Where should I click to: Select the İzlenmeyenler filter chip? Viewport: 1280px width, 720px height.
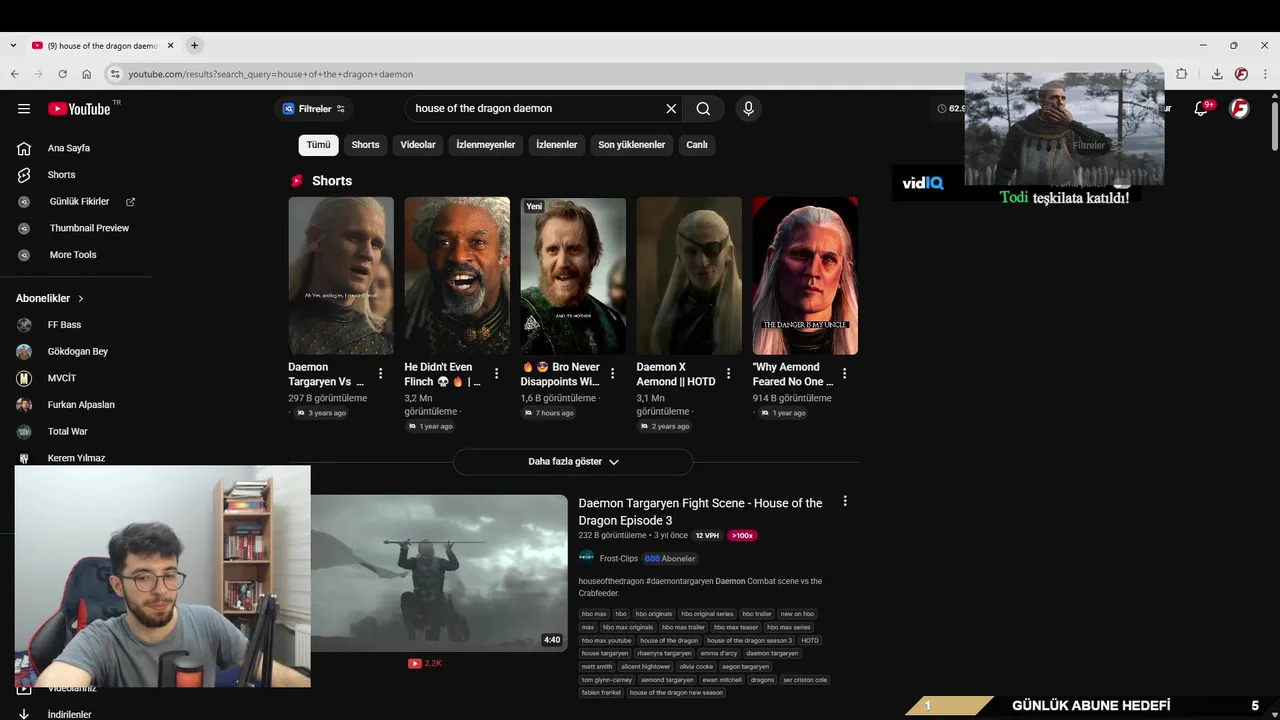coord(486,145)
